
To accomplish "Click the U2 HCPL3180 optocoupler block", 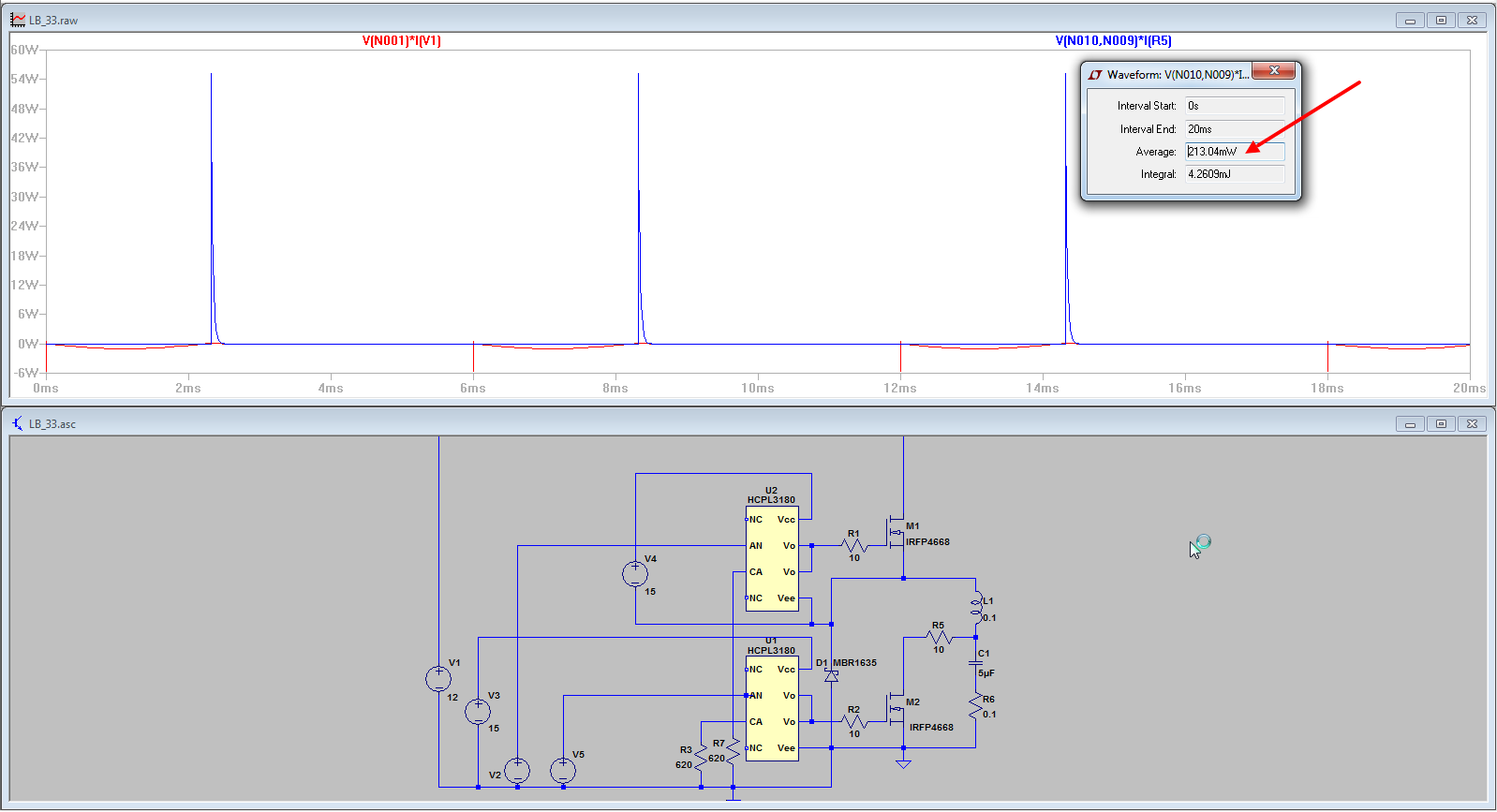I will click(x=772, y=558).
